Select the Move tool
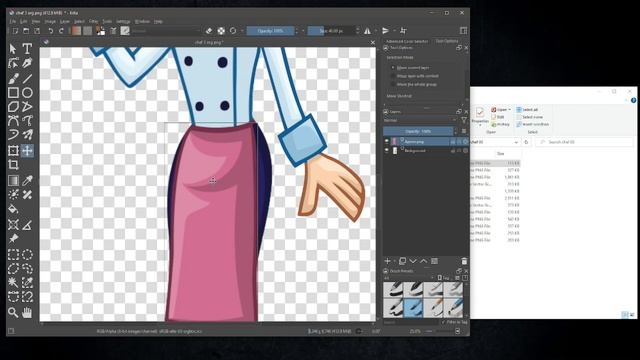 click(x=27, y=151)
